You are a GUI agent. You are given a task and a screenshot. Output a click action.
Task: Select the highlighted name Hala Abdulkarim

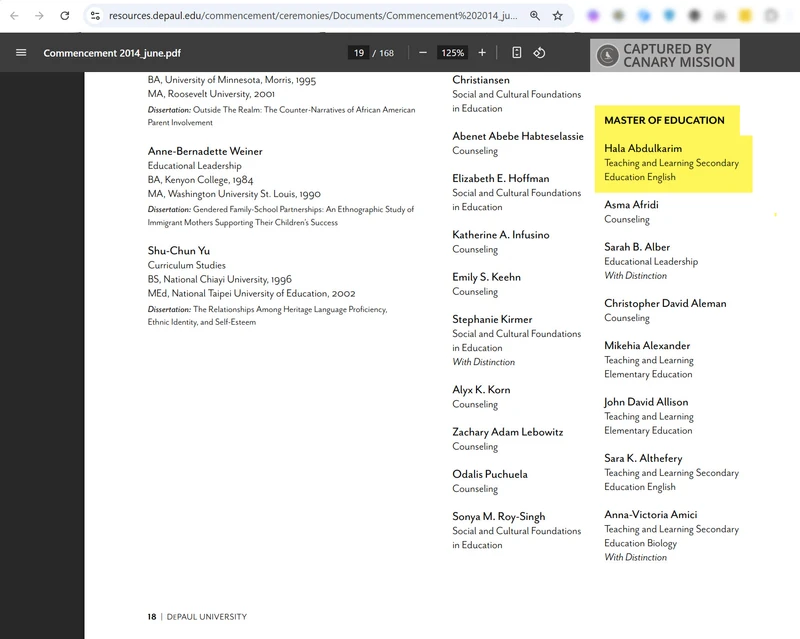point(643,149)
